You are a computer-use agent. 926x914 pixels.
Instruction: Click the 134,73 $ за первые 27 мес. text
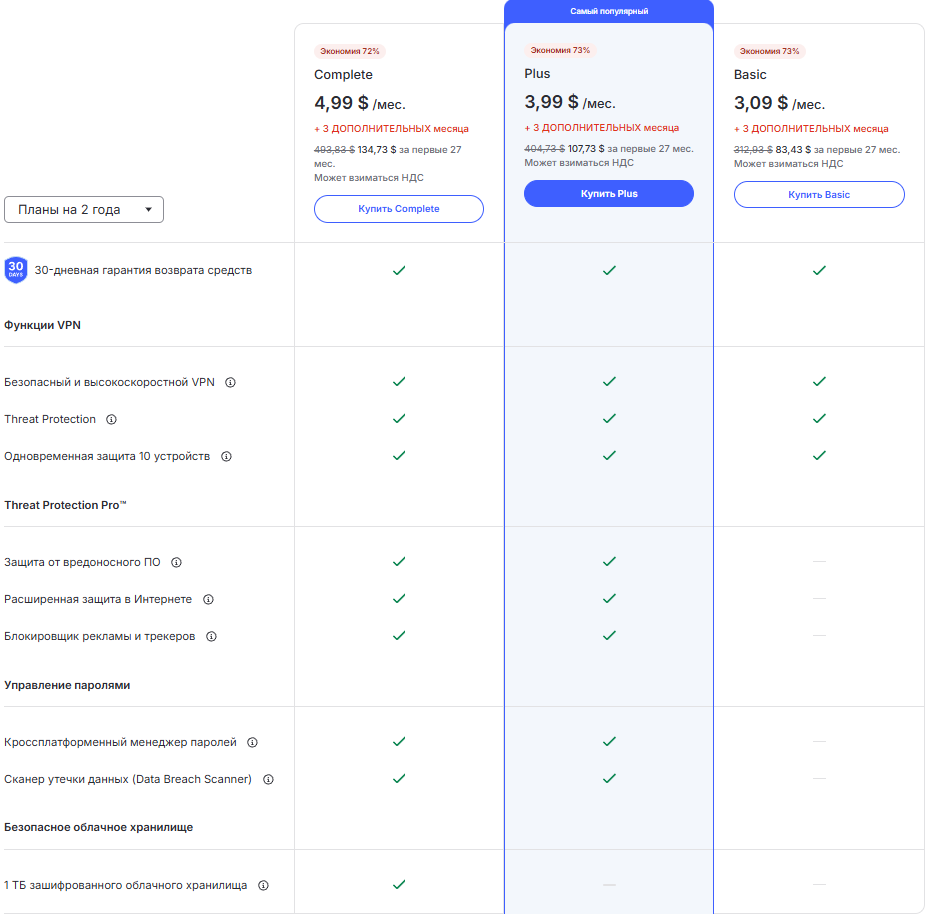point(387,156)
